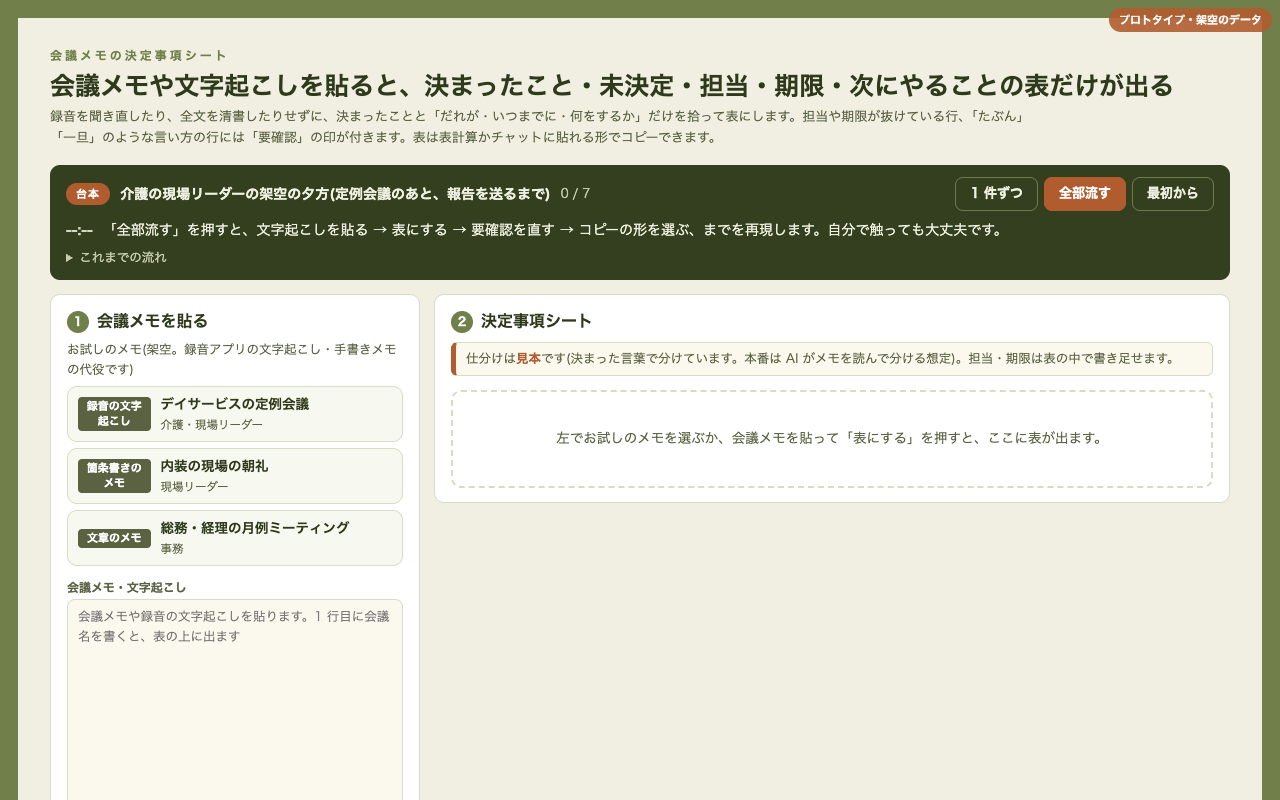Click the 「見本」 highlighted word in notice
The width and height of the screenshot is (1280, 800).
[528, 358]
